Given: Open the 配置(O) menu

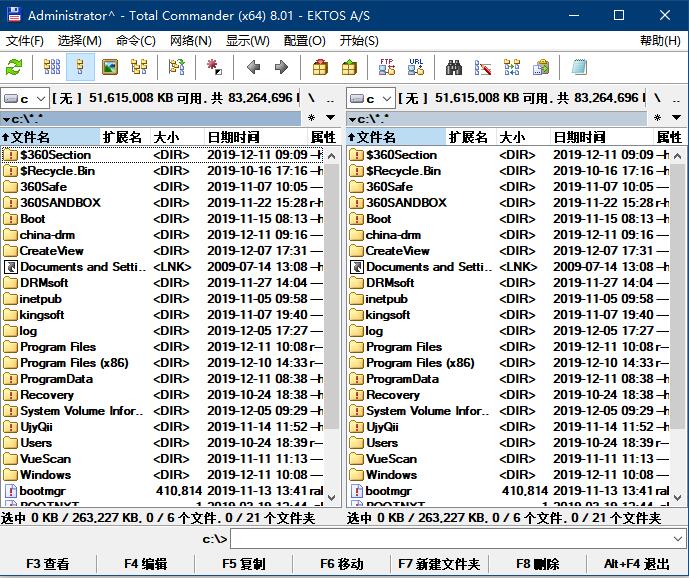Looking at the screenshot, I should point(305,41).
